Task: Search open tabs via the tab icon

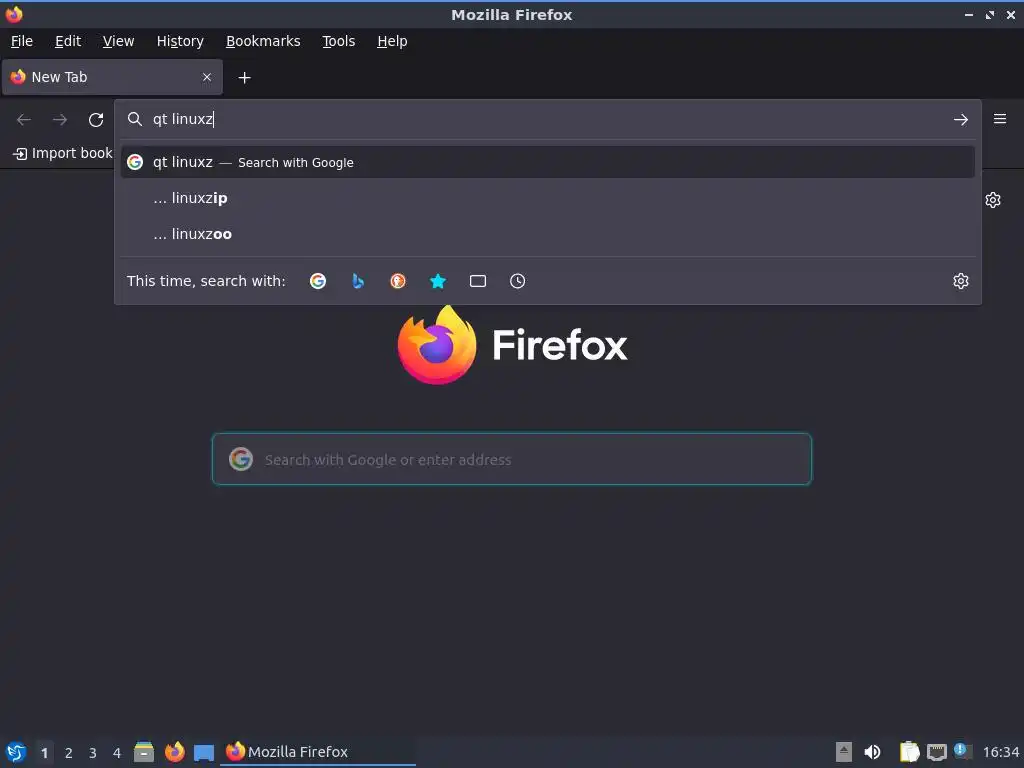Action: (x=477, y=281)
